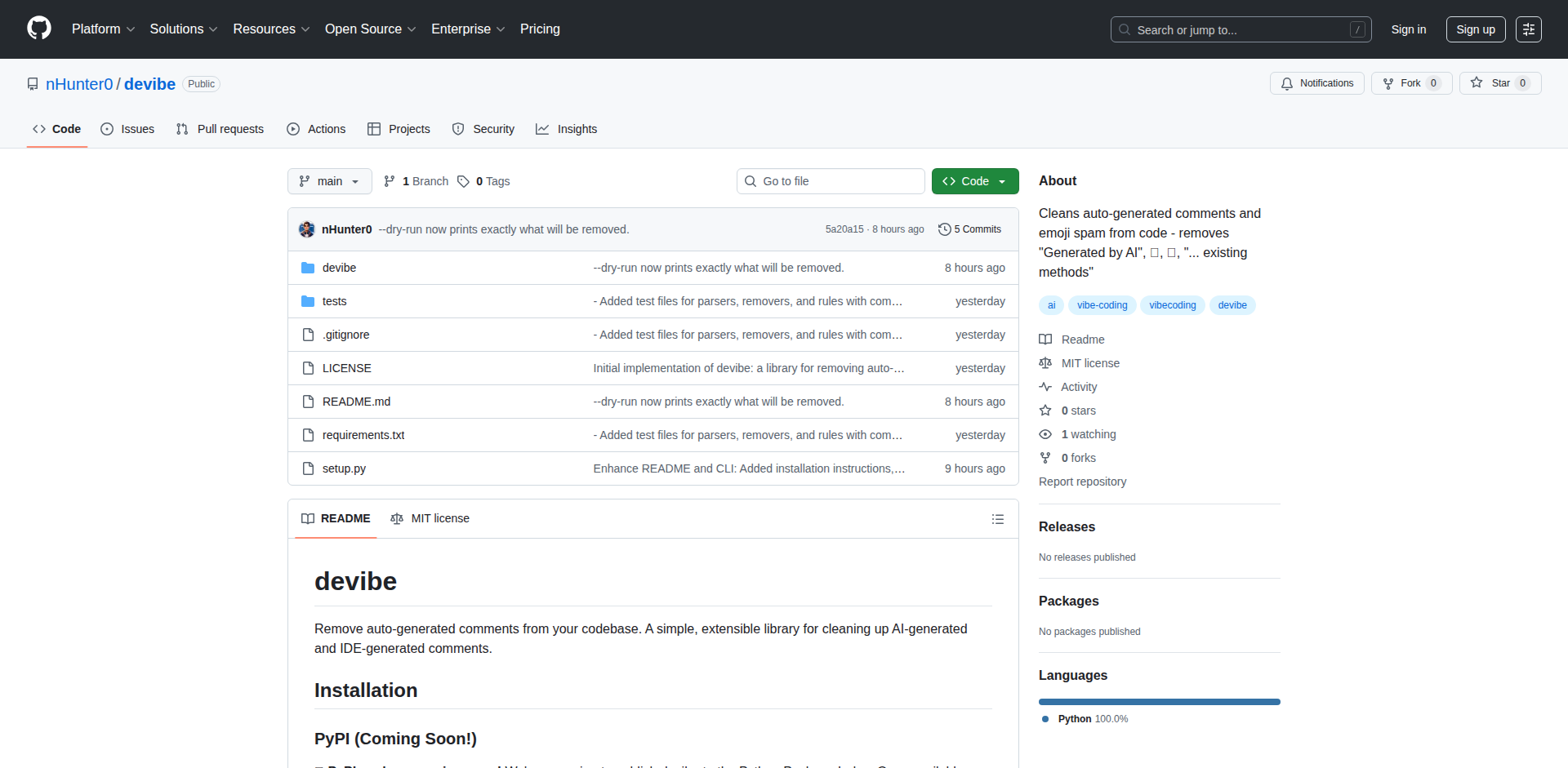Click the commit hash 5a20a15
The width and height of the screenshot is (1568, 768).
point(844,229)
